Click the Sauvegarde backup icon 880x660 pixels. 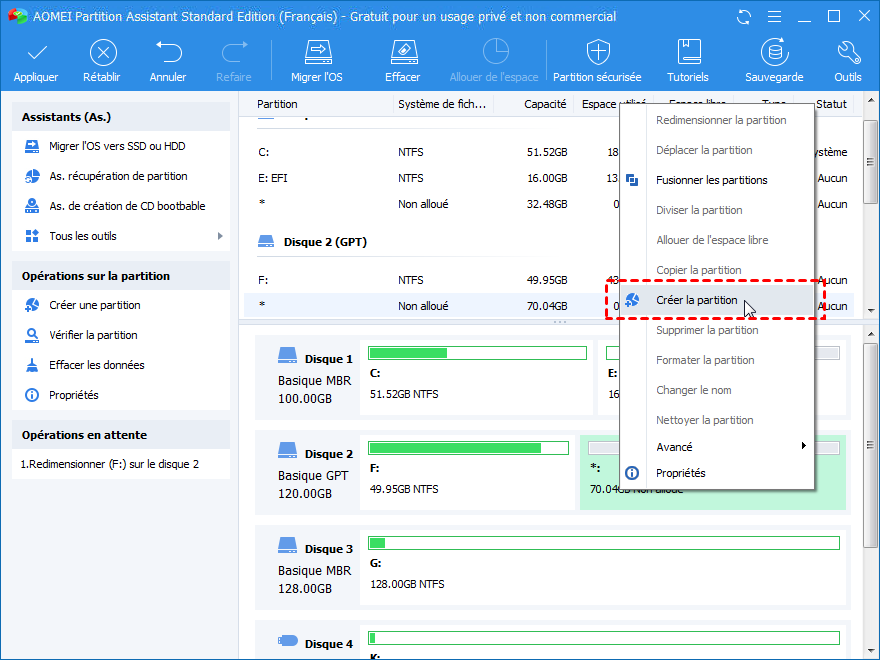pyautogui.click(x=774, y=52)
